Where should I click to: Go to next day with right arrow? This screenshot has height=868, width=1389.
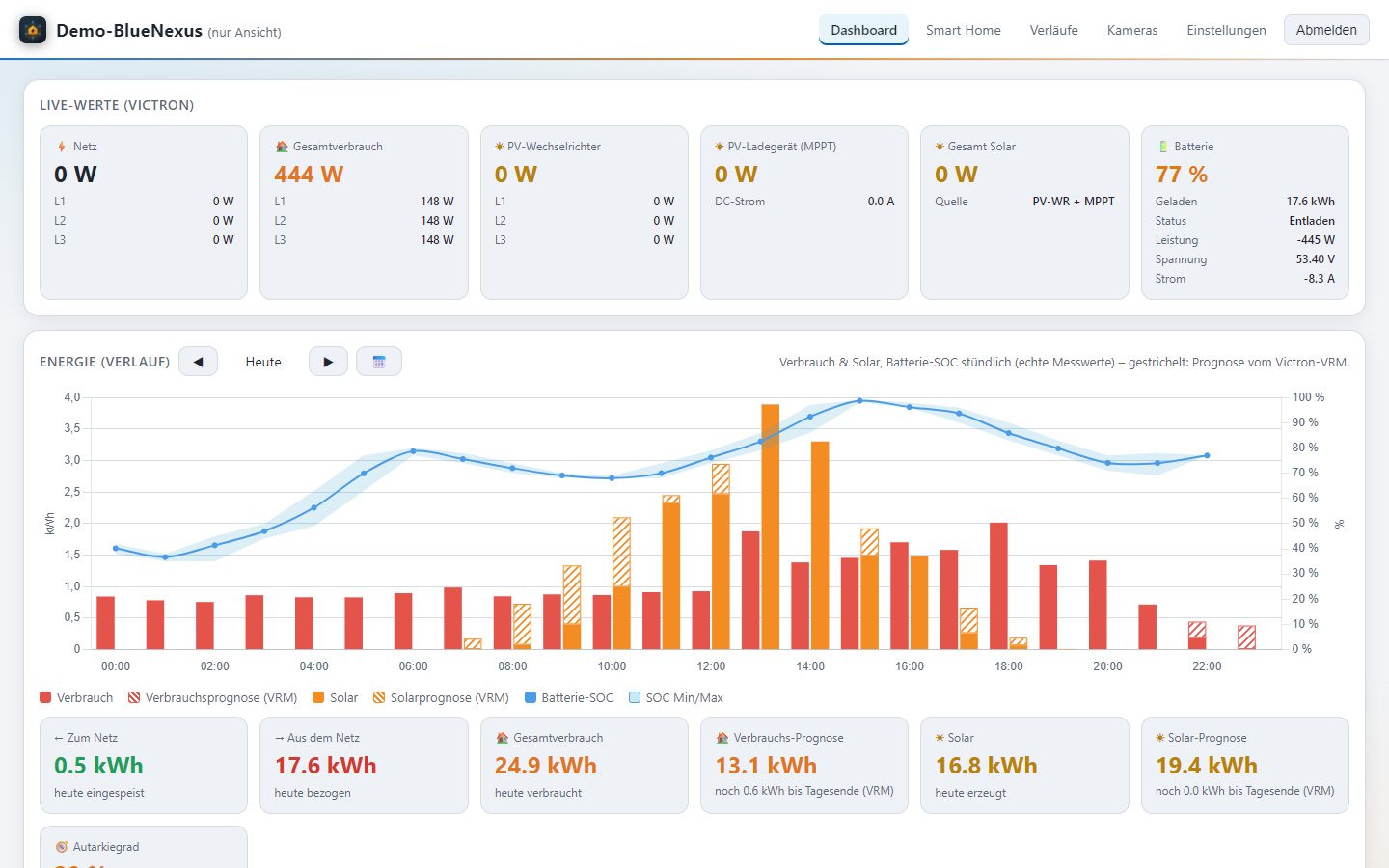(x=328, y=362)
